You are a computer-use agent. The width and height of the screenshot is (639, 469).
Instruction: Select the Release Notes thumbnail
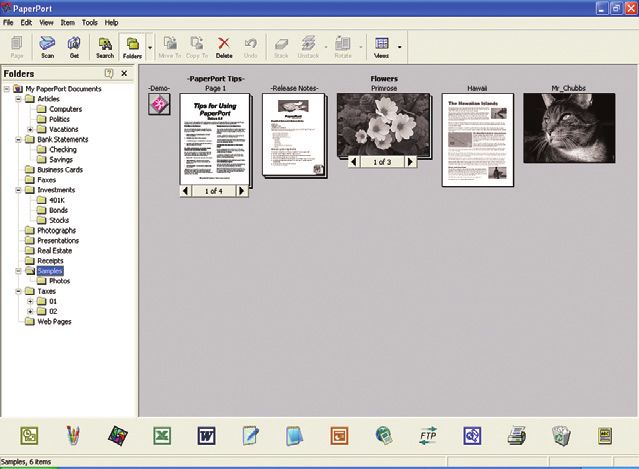[294, 135]
